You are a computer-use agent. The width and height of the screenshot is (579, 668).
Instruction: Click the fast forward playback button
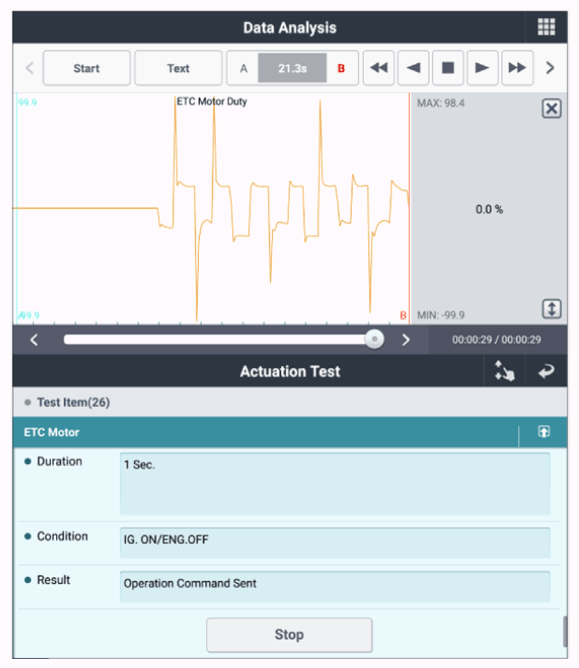pyautogui.click(x=517, y=68)
